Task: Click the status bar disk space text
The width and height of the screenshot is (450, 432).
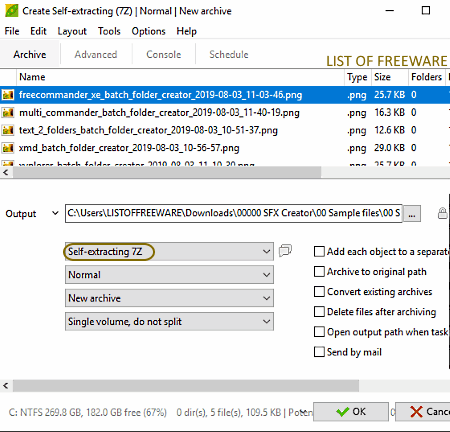Action: tap(87, 413)
